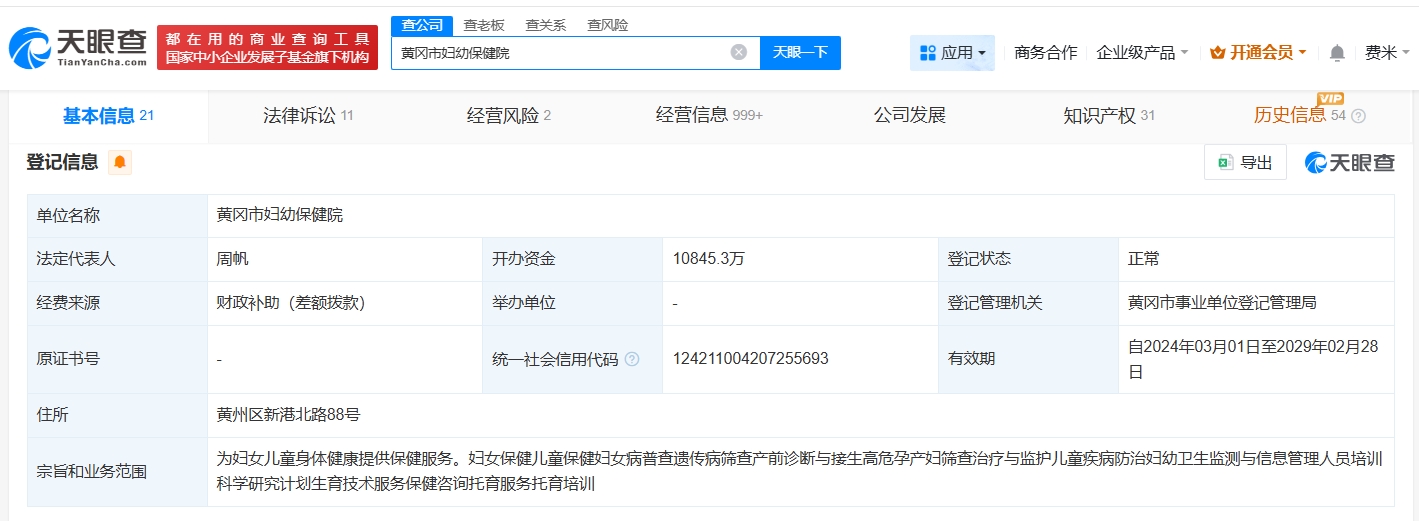1419x521 pixels.
Task: Click the apps grid icon in 应用 button
Action: tap(927, 53)
